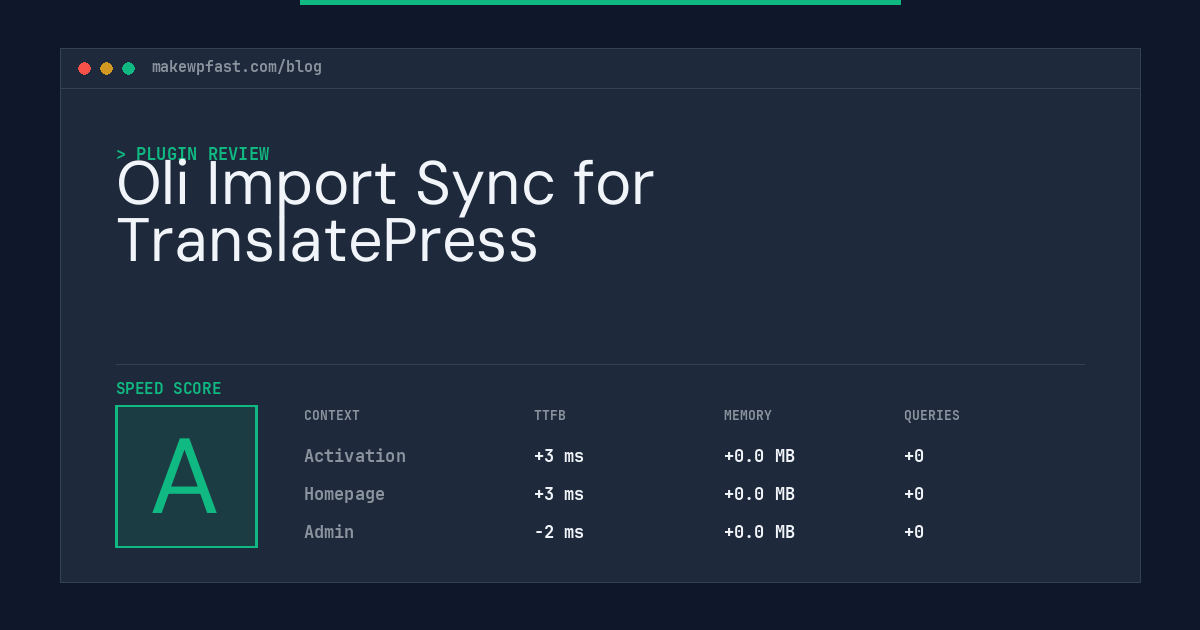Click the Admin memory value '+0.0 MB'
The width and height of the screenshot is (1200, 630).
click(759, 532)
